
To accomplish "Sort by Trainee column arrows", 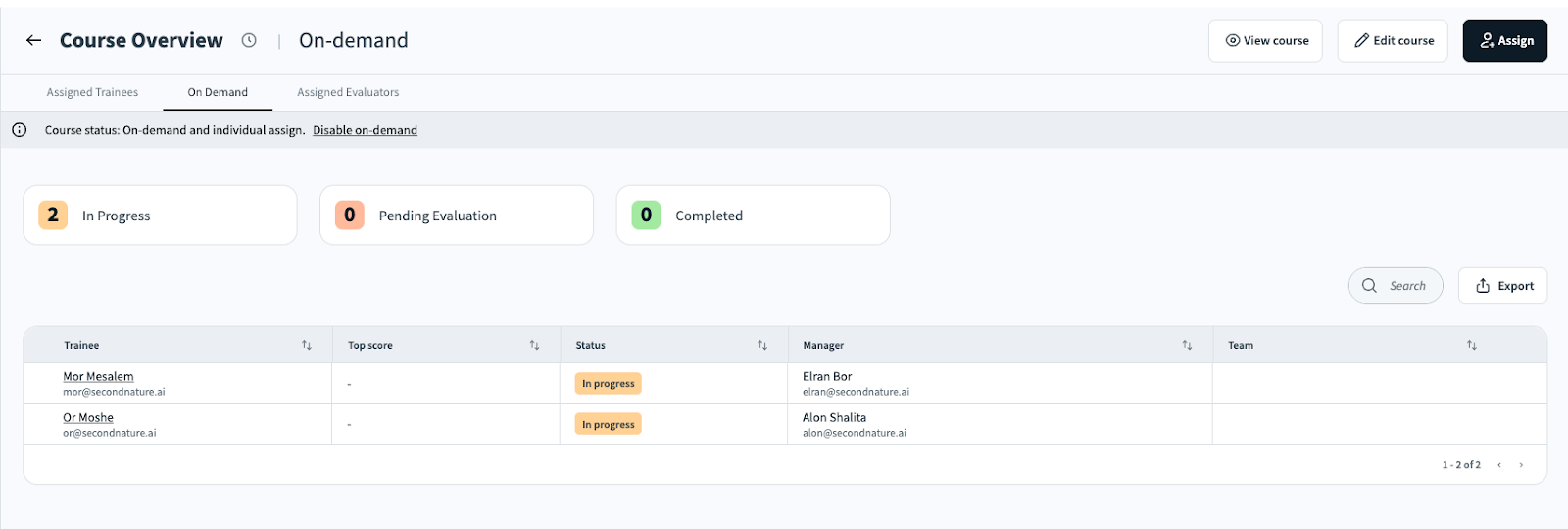I will pyautogui.click(x=307, y=345).
